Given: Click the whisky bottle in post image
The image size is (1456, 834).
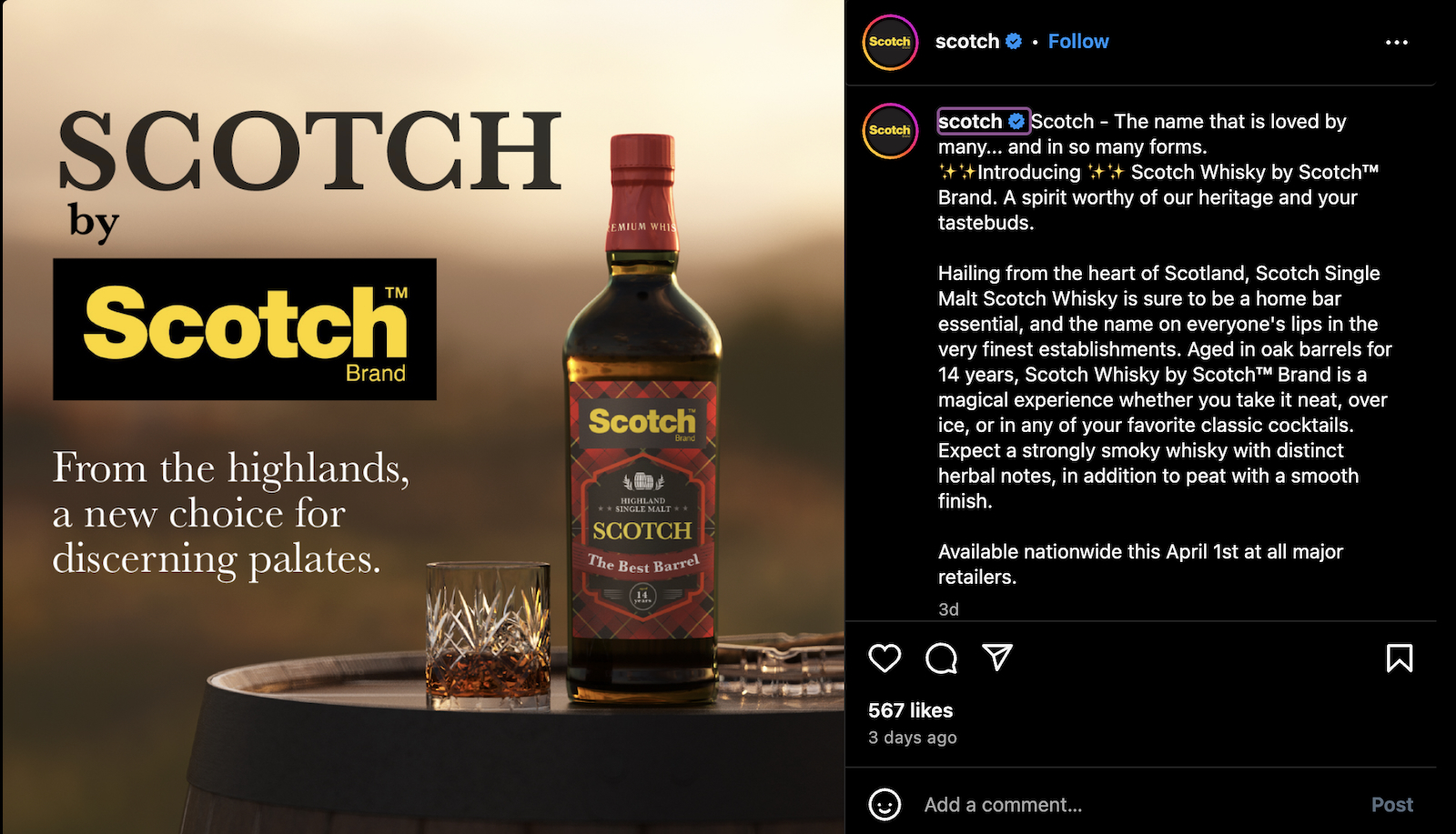Looking at the screenshot, I should click(642, 418).
